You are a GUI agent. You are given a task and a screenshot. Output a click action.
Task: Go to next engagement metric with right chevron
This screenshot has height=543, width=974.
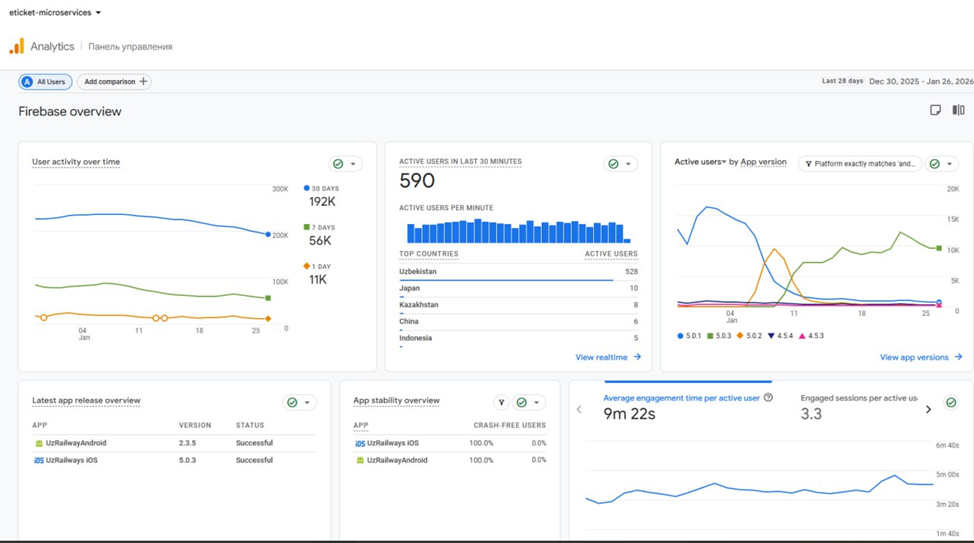pos(928,409)
